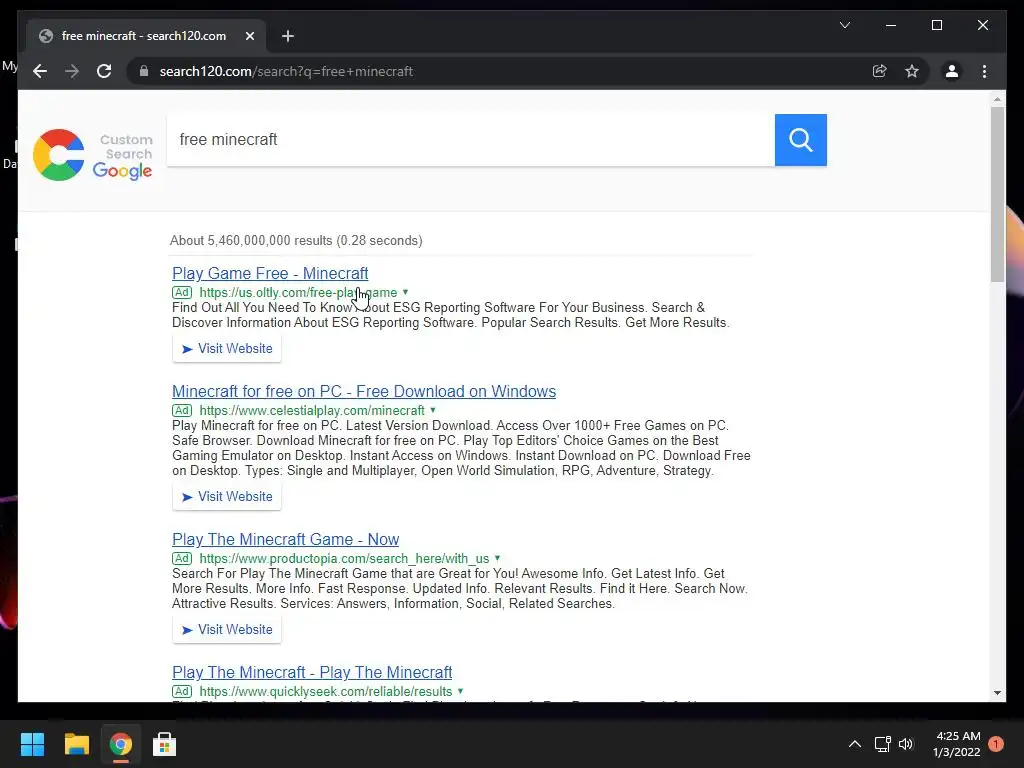Click the Ad badge beside oltly.com

(182, 293)
